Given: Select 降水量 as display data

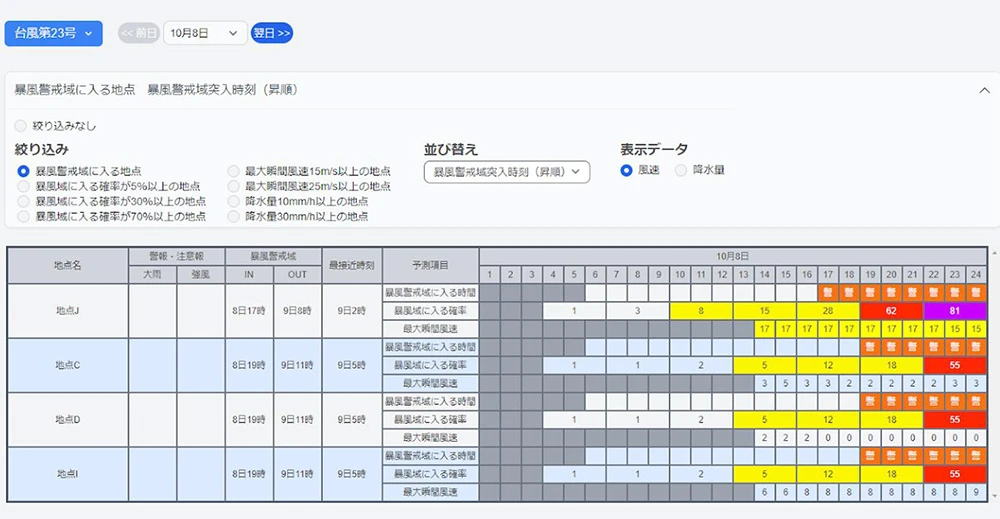Looking at the screenshot, I should tap(682, 170).
